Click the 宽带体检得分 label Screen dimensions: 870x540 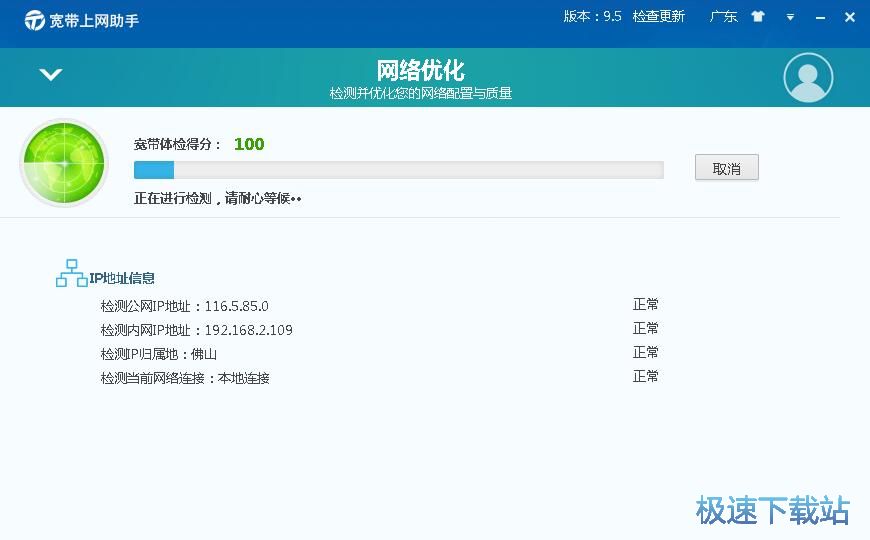point(178,144)
